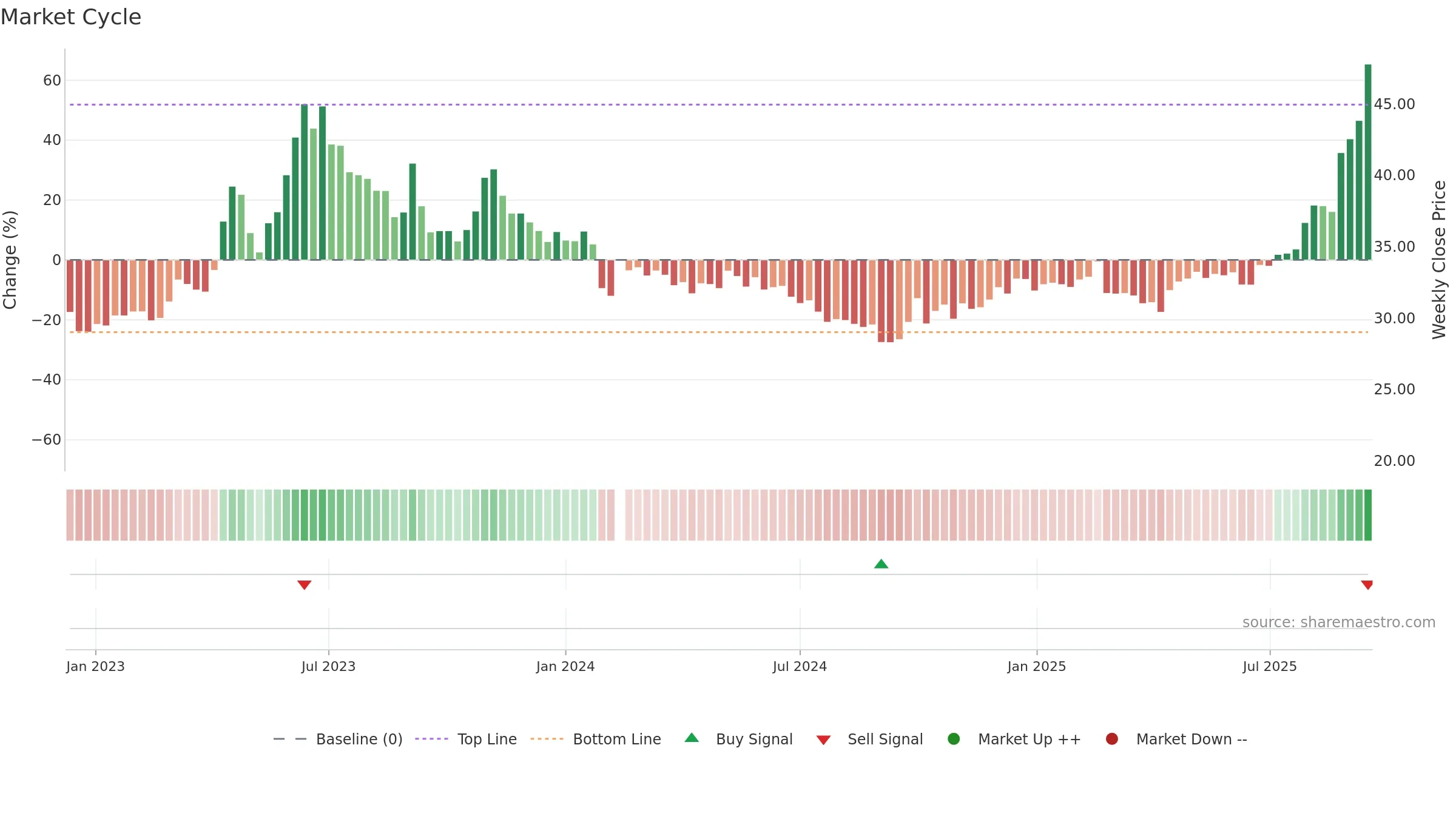Click the Jul 2023 x-axis label
Image resolution: width=1456 pixels, height=819 pixels.
(328, 666)
